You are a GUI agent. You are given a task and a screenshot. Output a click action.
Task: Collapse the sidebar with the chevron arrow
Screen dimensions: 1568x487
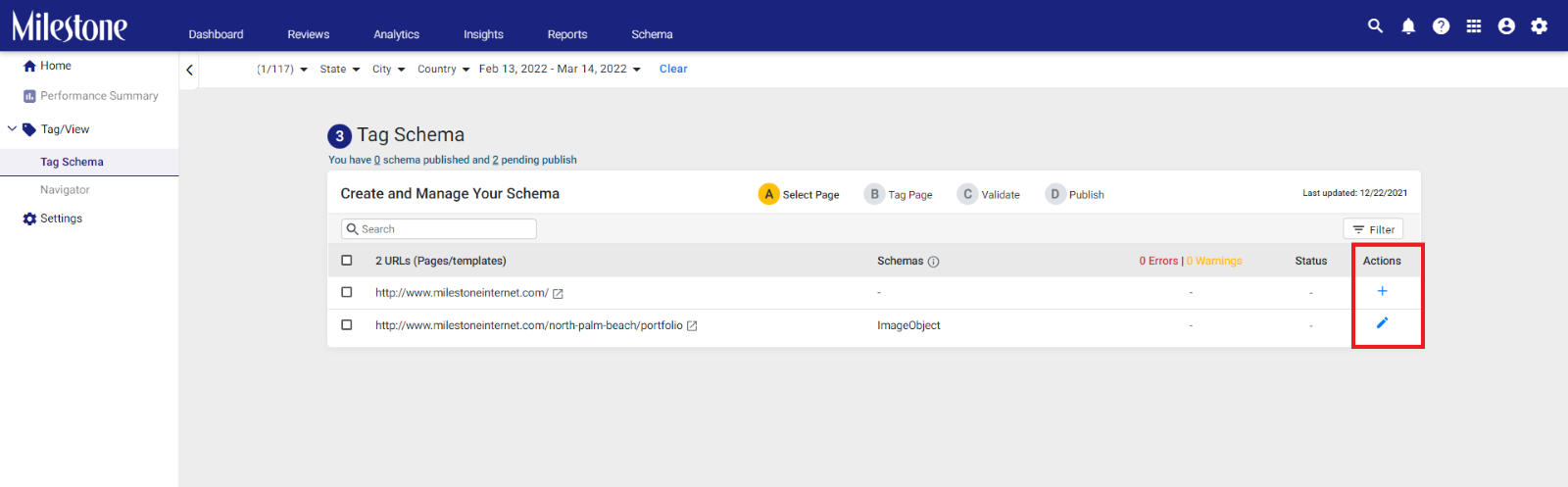[189, 70]
